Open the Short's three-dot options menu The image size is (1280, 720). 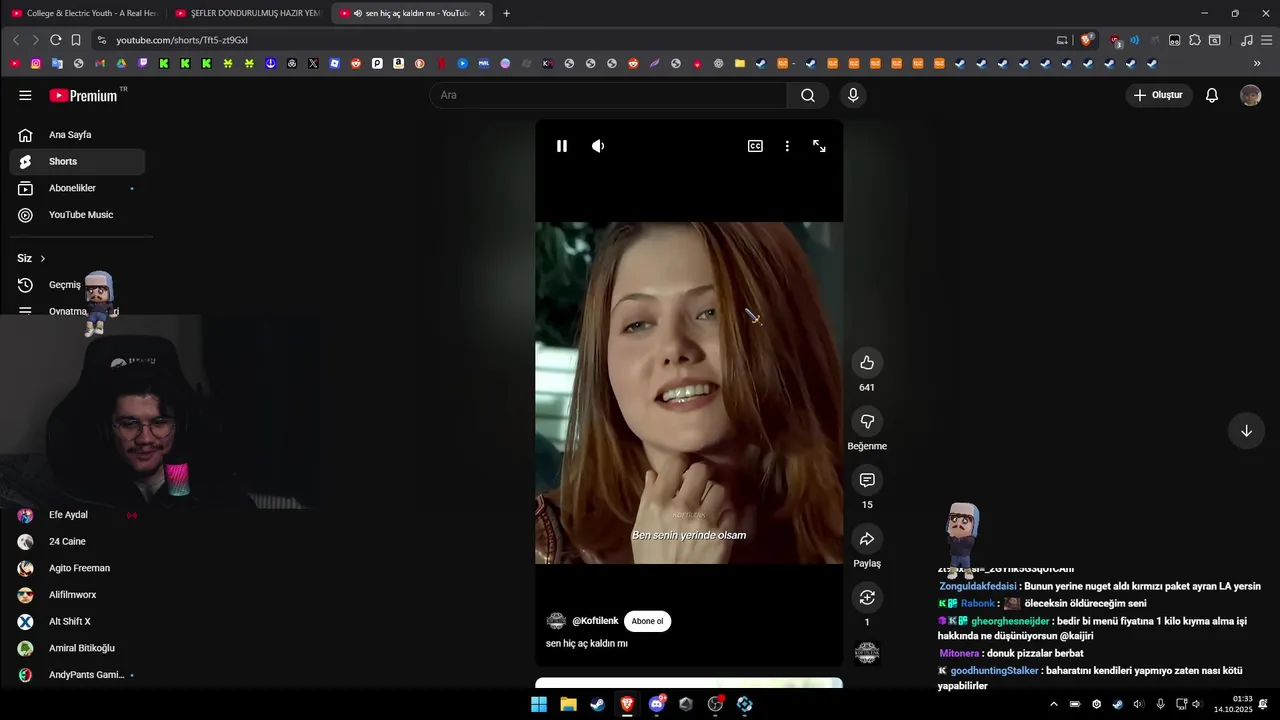pyautogui.click(x=787, y=146)
